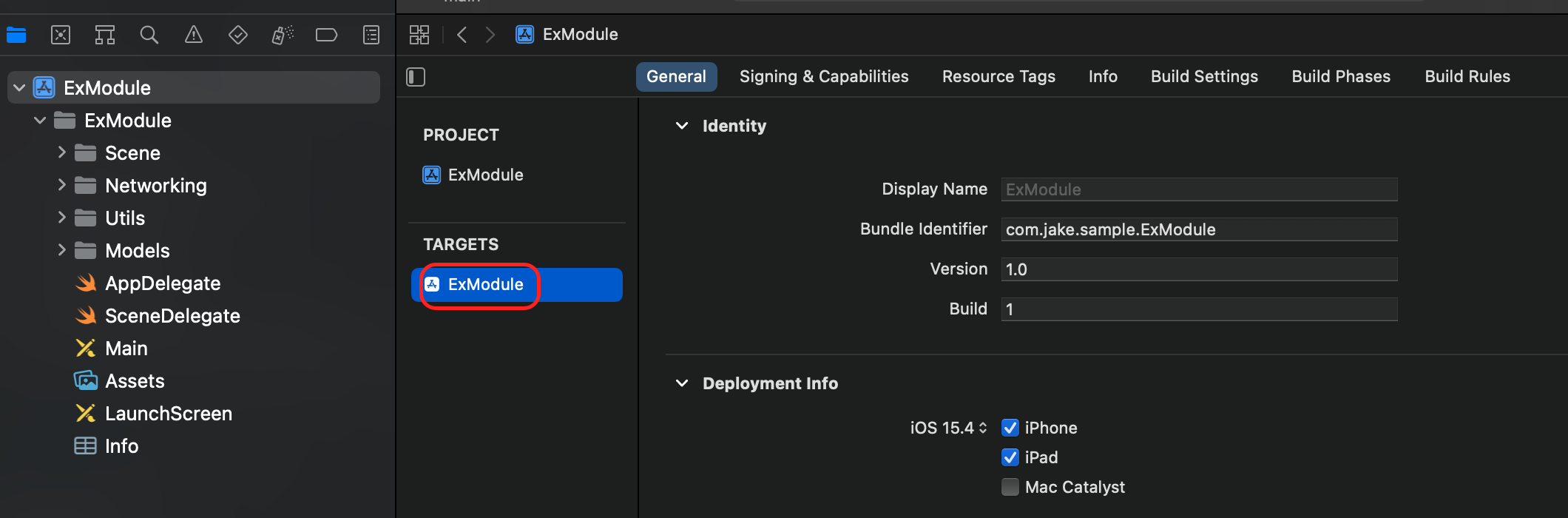
Task: Click the ExModule project root icon
Action: 44,88
